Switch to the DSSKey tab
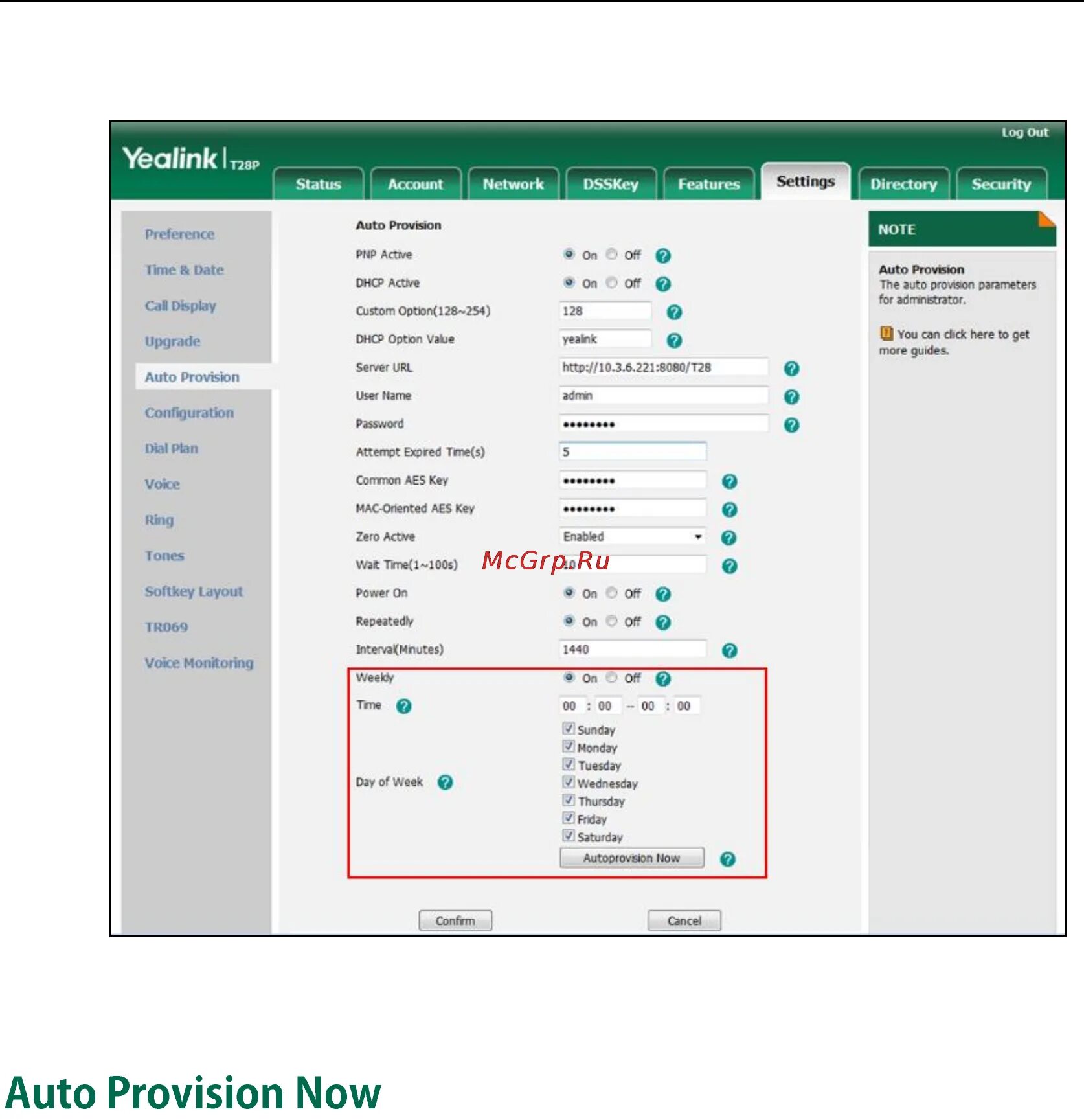This screenshot has width=1084, height=1120. point(611,184)
